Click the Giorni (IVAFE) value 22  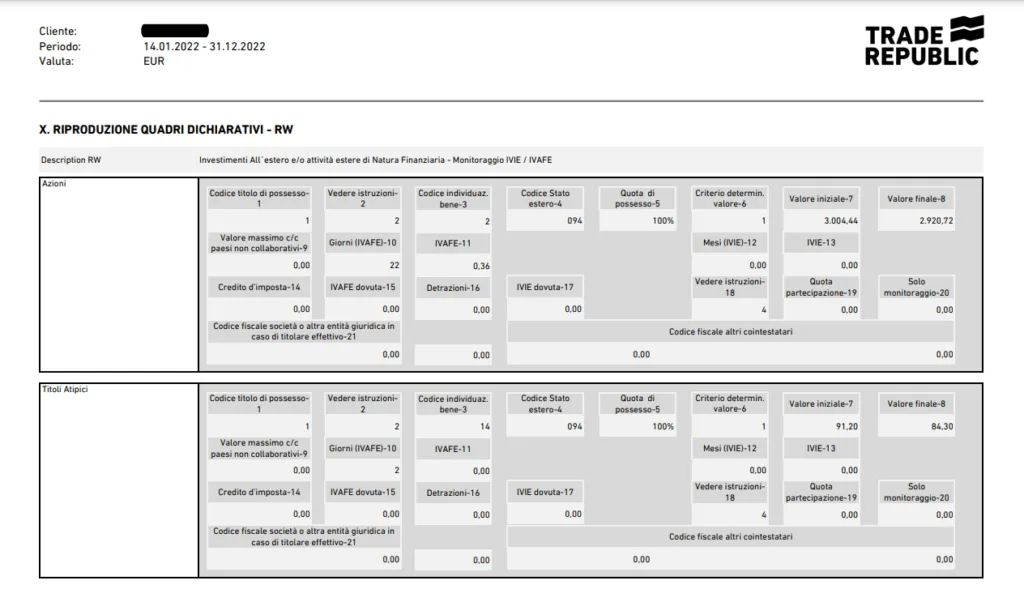tap(393, 265)
